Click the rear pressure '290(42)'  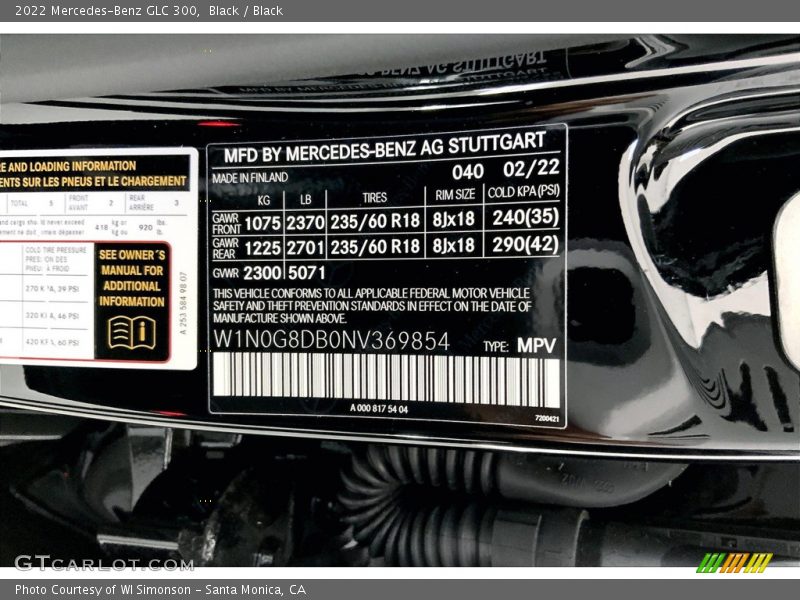[526, 244]
